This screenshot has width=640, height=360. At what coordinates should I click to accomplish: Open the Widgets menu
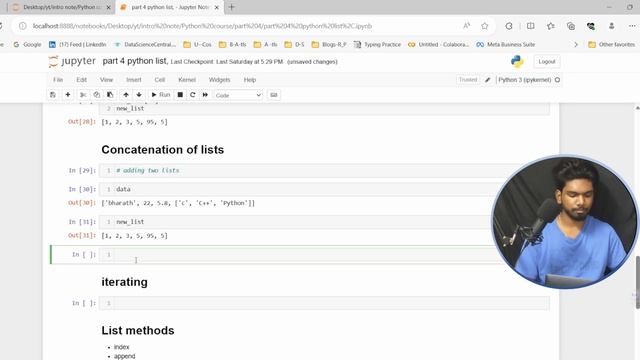[x=219, y=80]
